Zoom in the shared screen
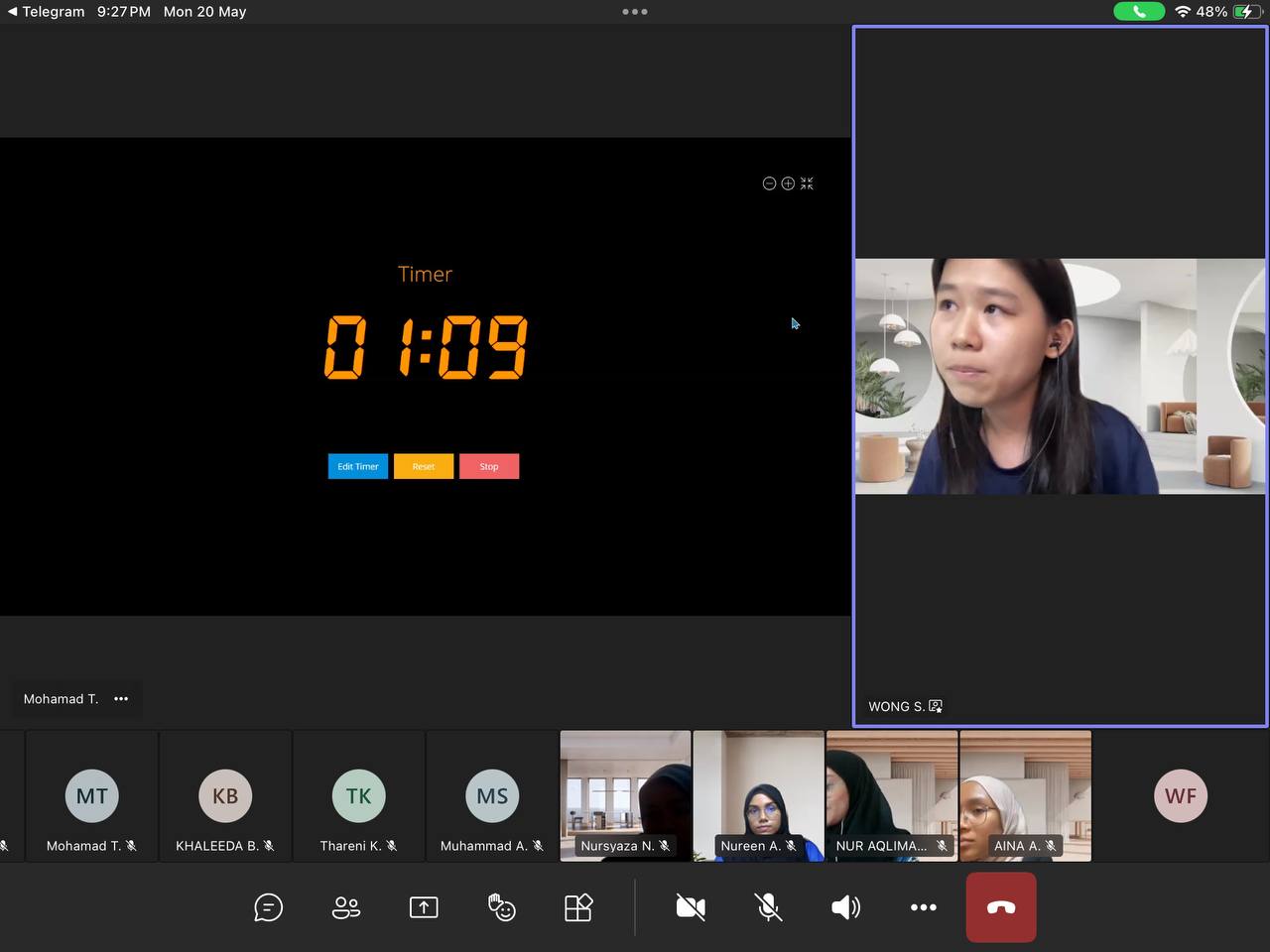The width and height of the screenshot is (1270, 952). click(788, 183)
